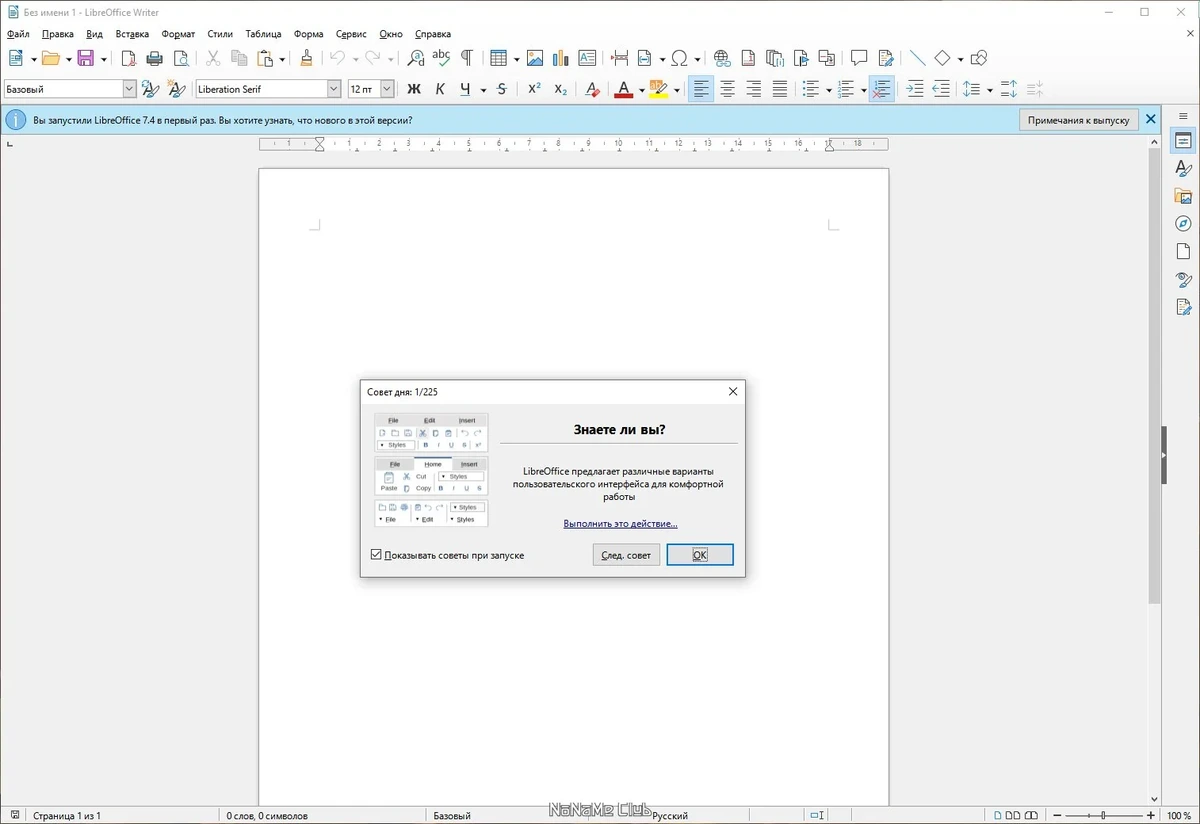The width and height of the screenshot is (1200, 824).
Task: Open sidebar Properties panel icon
Action: [1184, 141]
